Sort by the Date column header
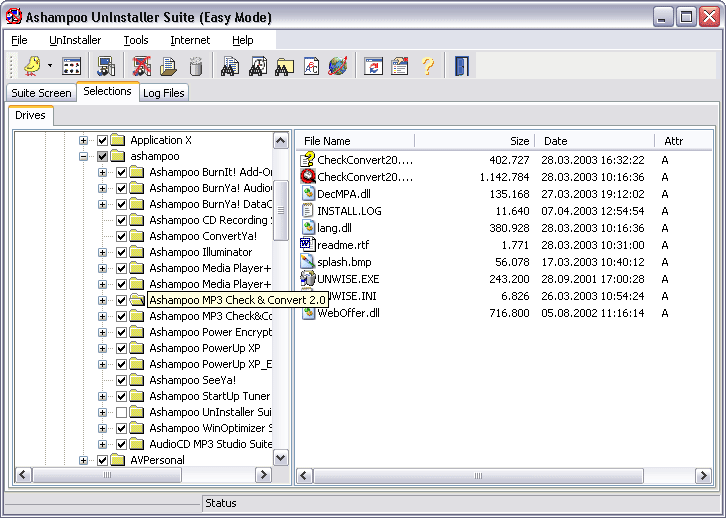 [x=595, y=141]
